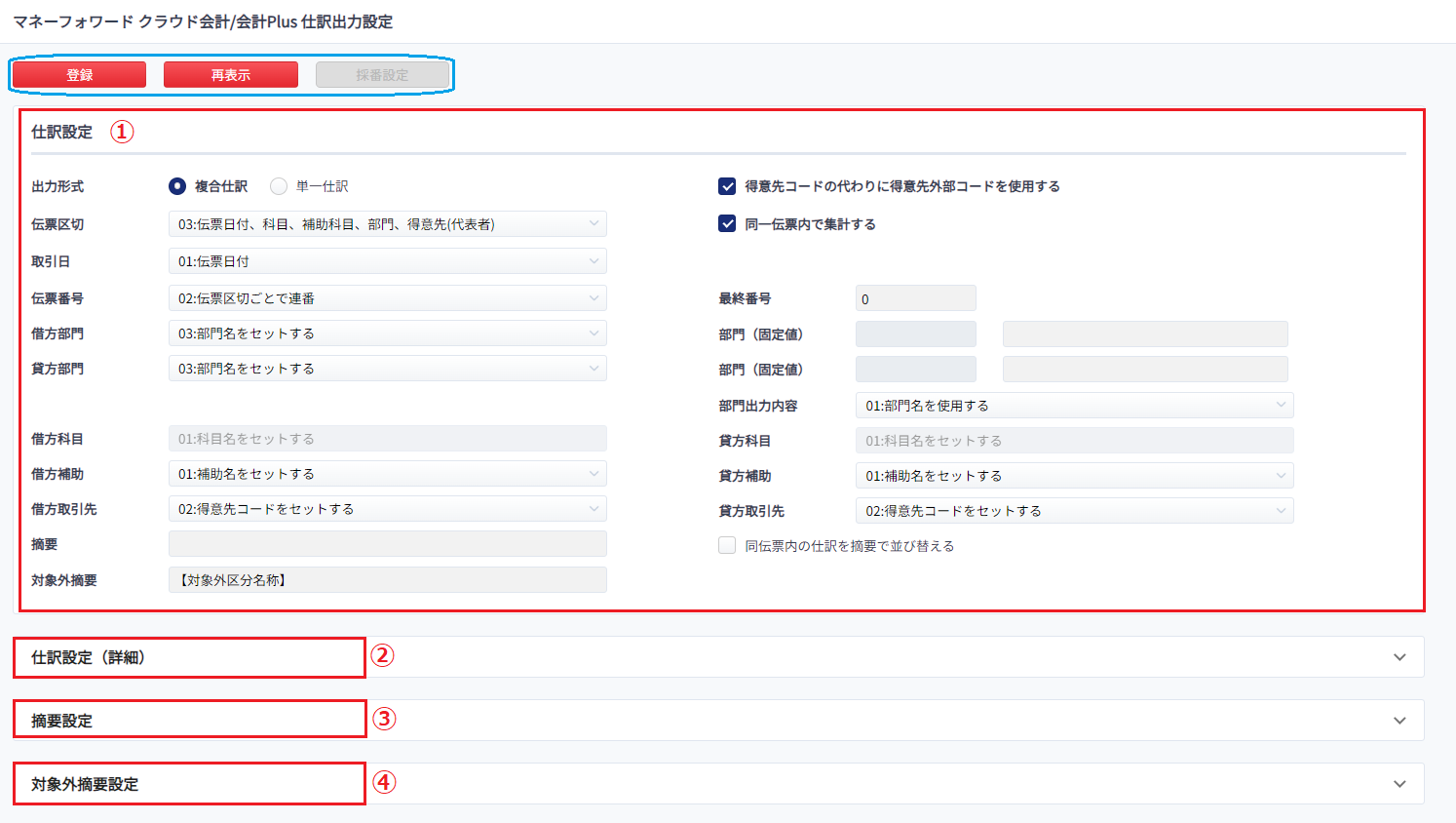
Task: Click the 最終番号 input field
Action: tap(916, 298)
